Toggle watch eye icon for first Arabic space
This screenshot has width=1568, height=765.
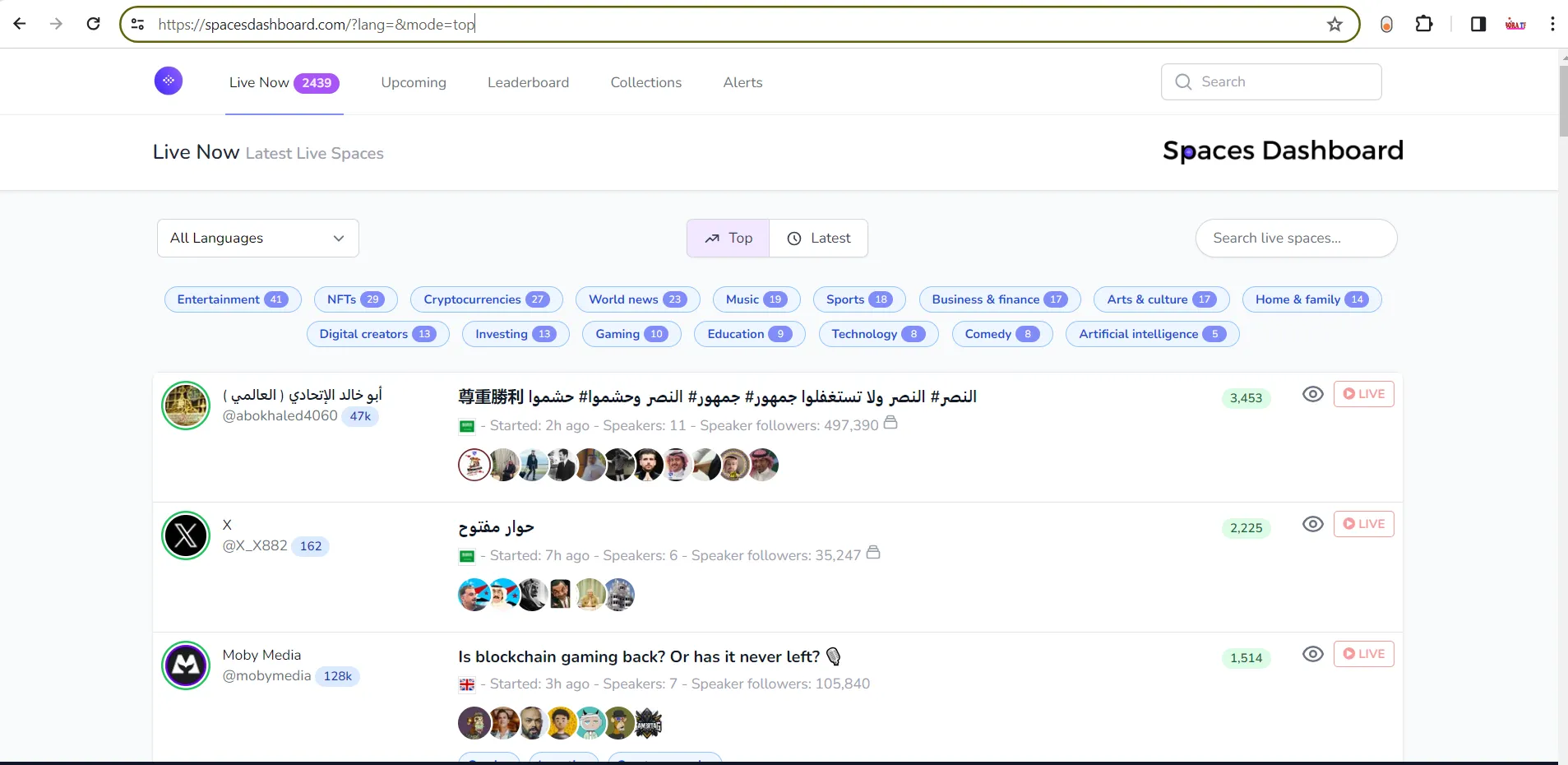point(1312,394)
